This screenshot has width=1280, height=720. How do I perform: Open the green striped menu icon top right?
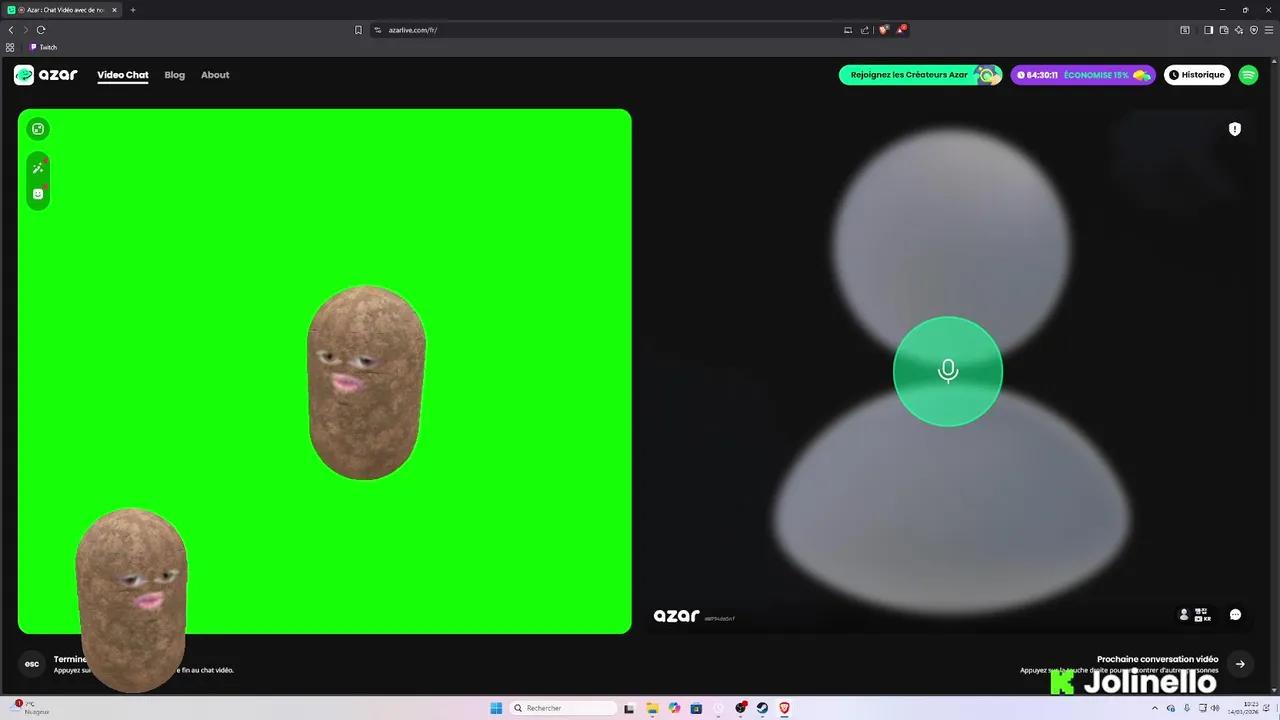(x=1248, y=74)
